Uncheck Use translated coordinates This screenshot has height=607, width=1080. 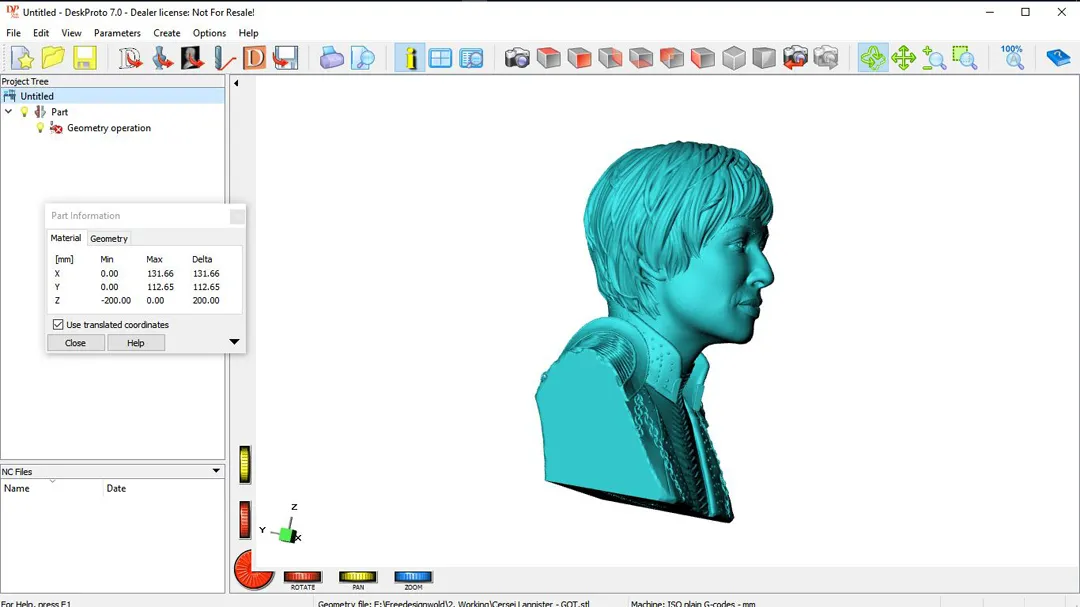coord(58,325)
